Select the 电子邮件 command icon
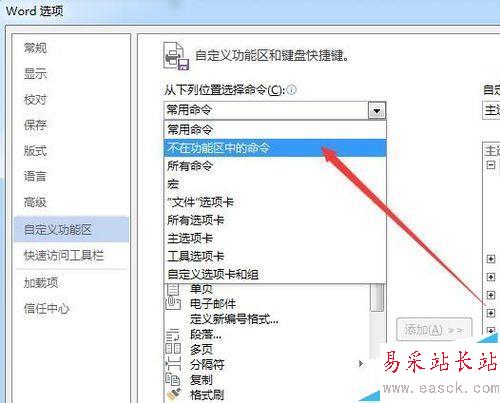This screenshot has width=500, height=403. pos(173,303)
